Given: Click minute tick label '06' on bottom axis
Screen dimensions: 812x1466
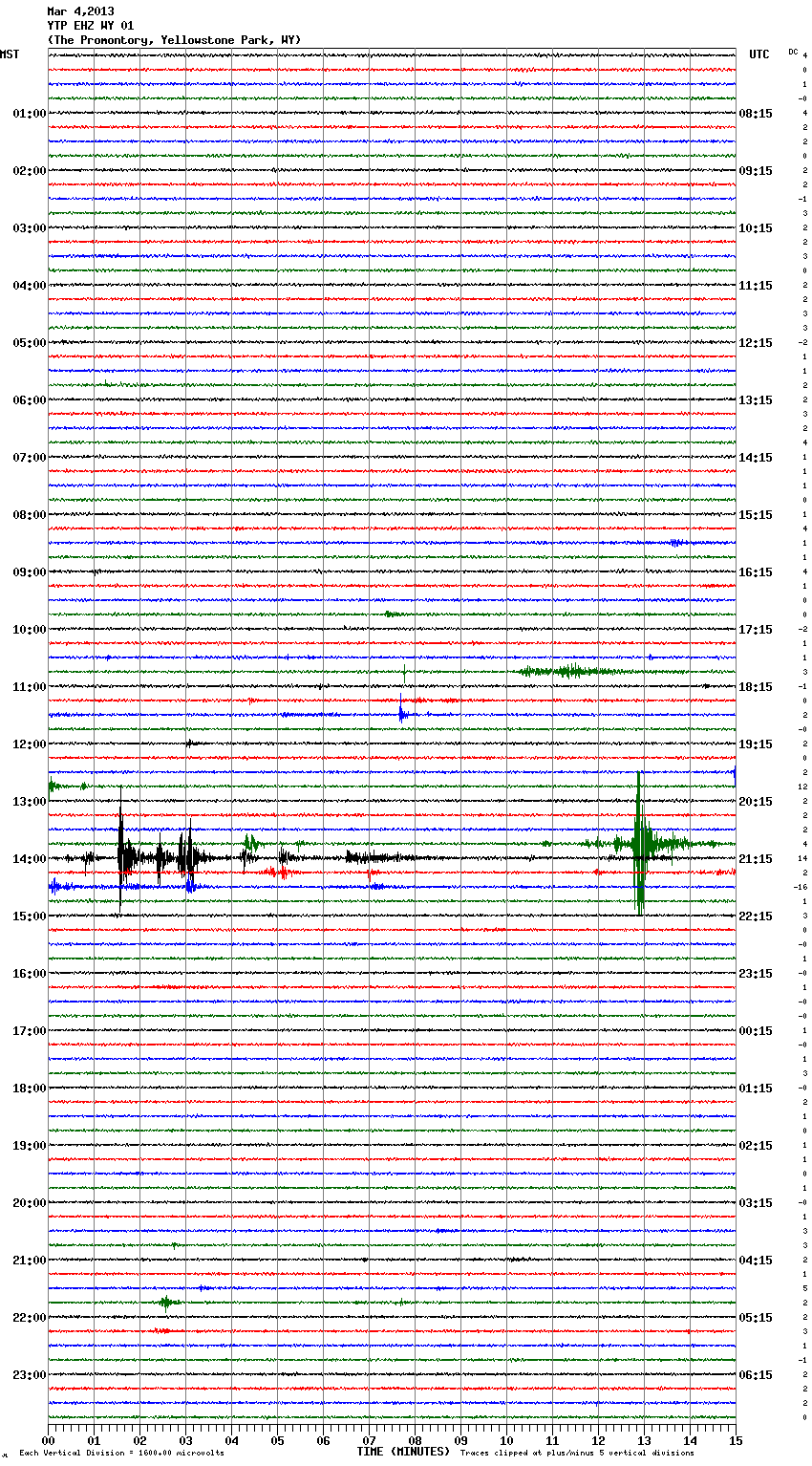Looking at the screenshot, I should [x=323, y=1440].
